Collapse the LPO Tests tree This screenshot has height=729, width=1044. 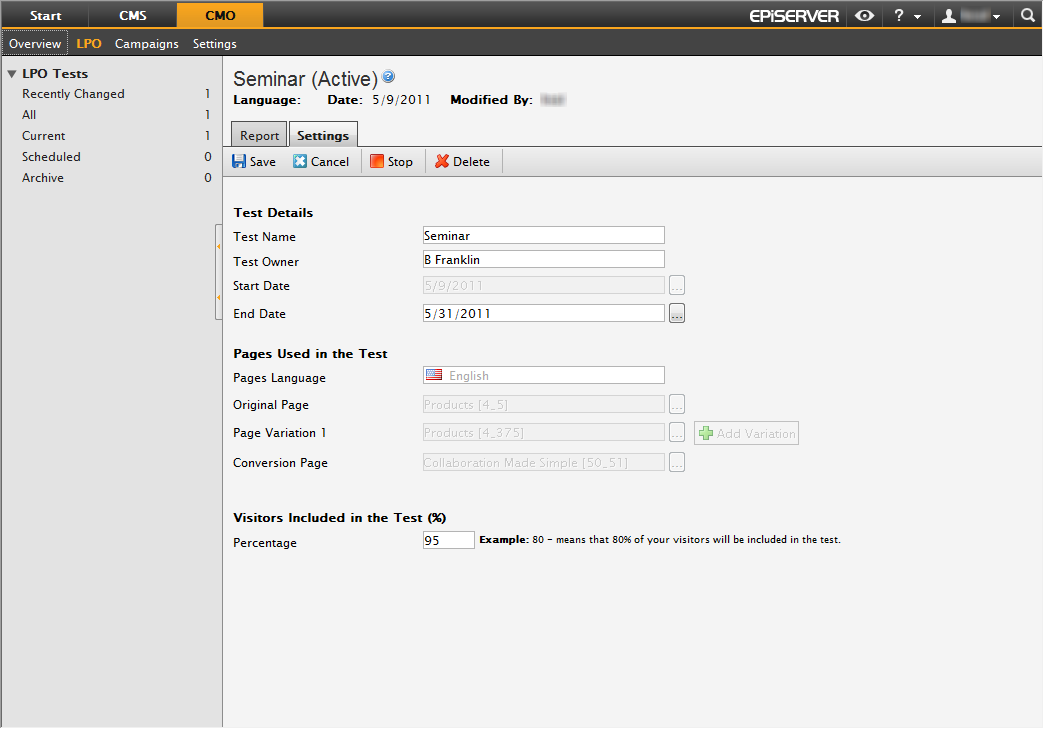[11, 74]
